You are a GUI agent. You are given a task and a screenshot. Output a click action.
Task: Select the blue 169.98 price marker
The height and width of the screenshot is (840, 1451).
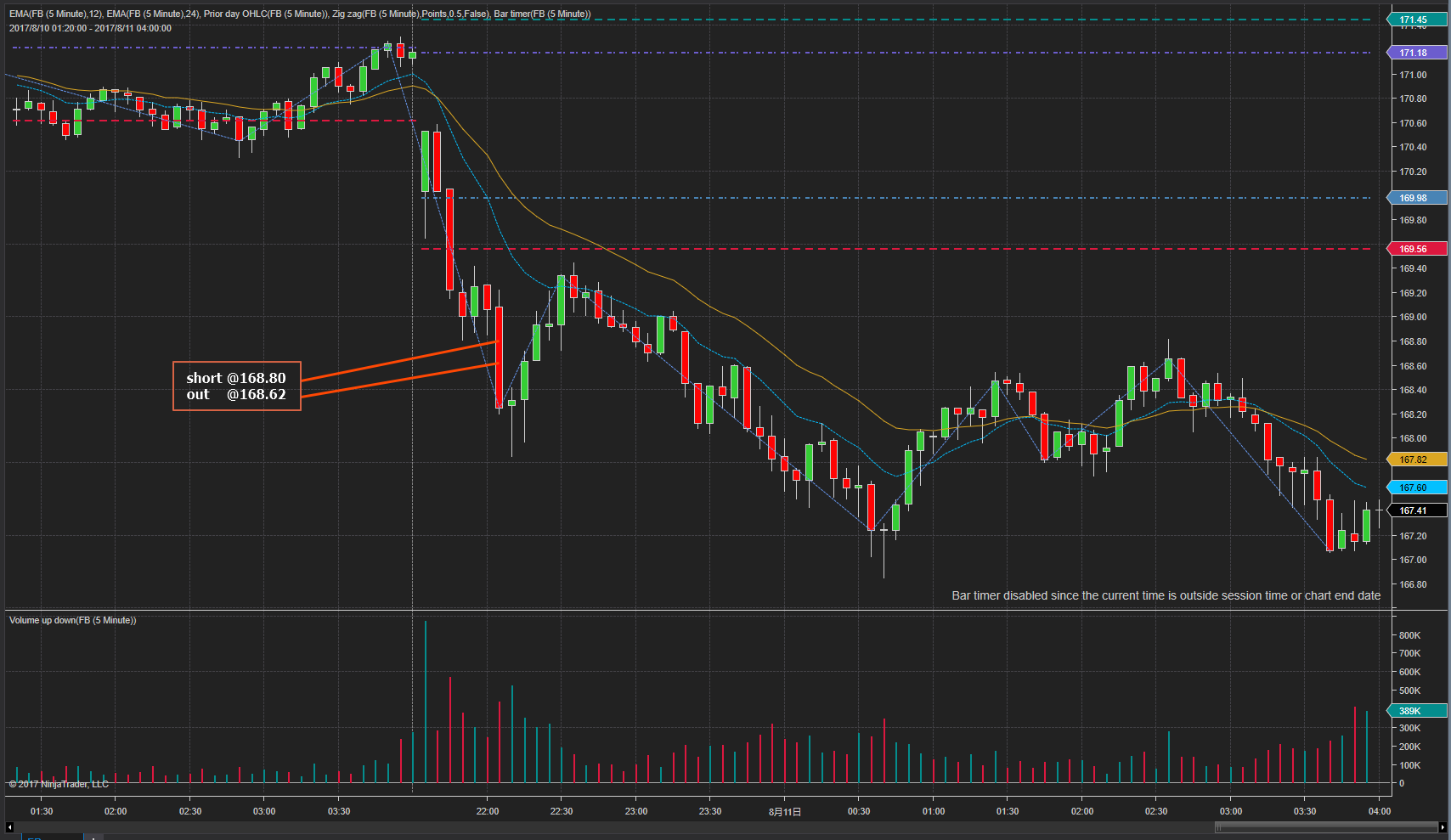pos(1418,198)
